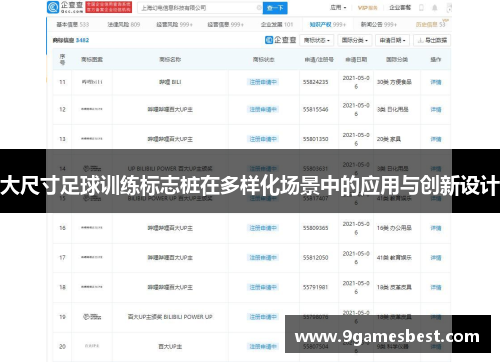Click the 注册申请中 status badge in row 16

pos(263,228)
